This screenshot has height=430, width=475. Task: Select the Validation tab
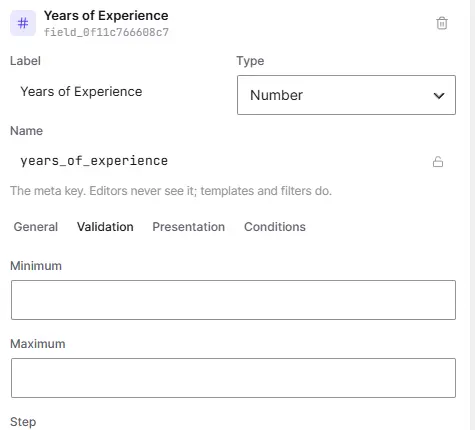(105, 227)
